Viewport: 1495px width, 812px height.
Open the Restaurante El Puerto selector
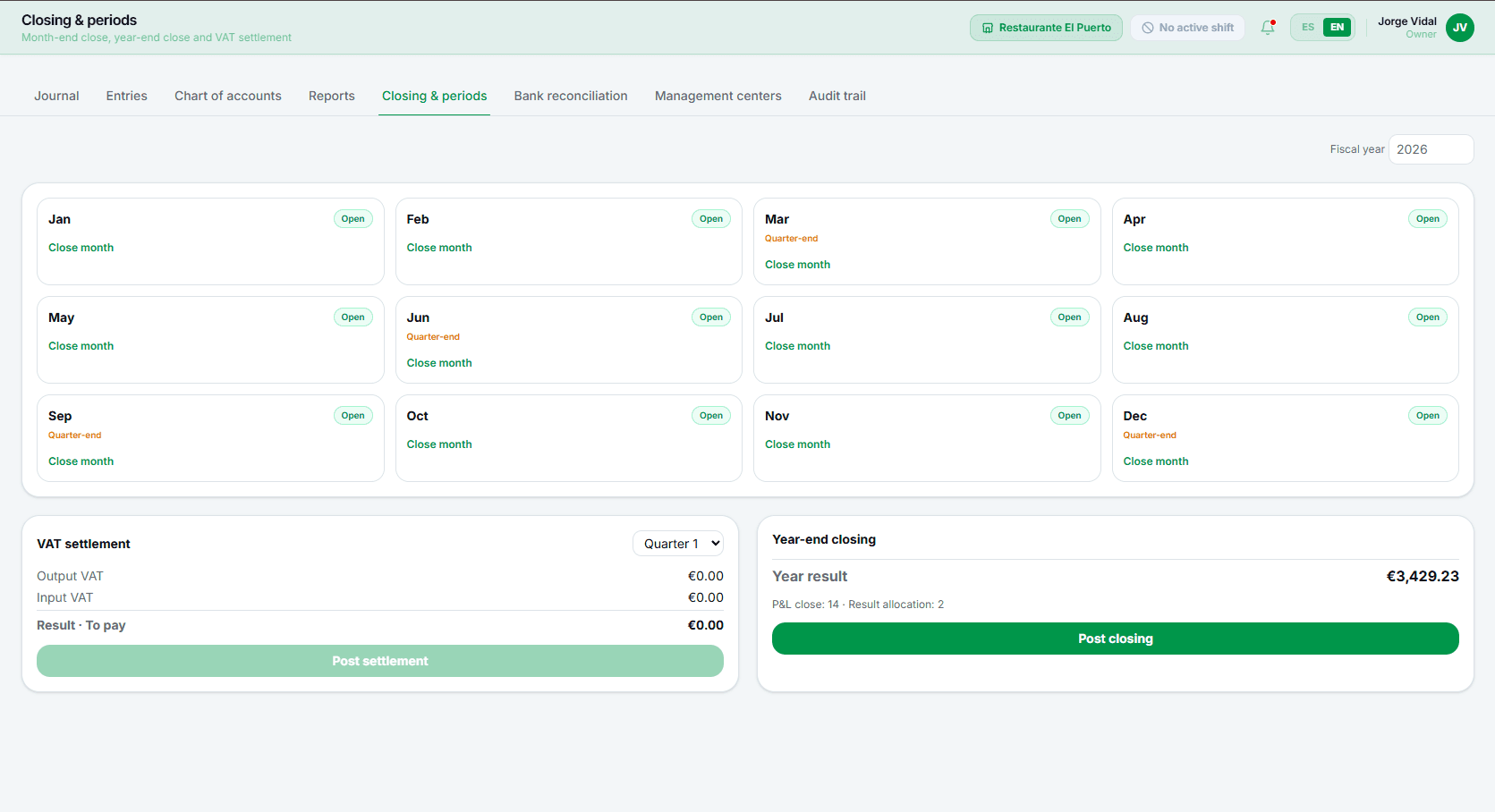(x=1046, y=28)
